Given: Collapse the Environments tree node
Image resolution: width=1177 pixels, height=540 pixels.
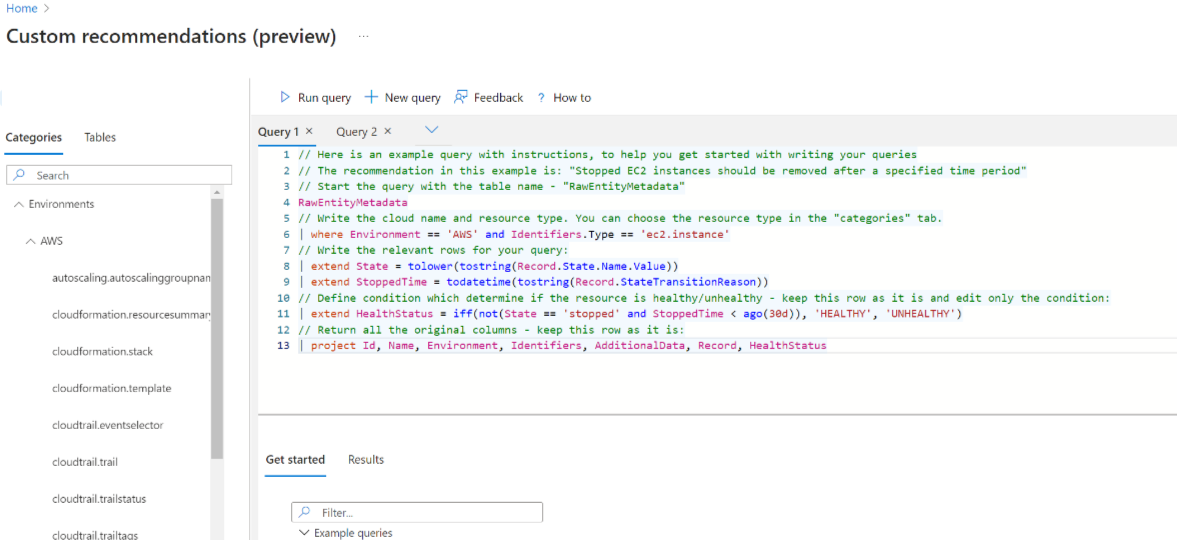Looking at the screenshot, I should coord(19,204).
